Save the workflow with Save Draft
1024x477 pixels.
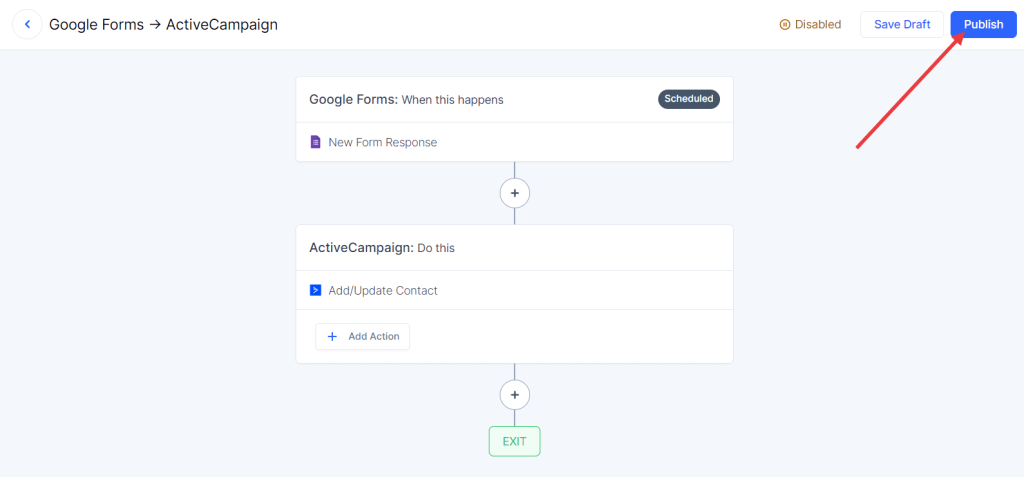[x=901, y=25]
